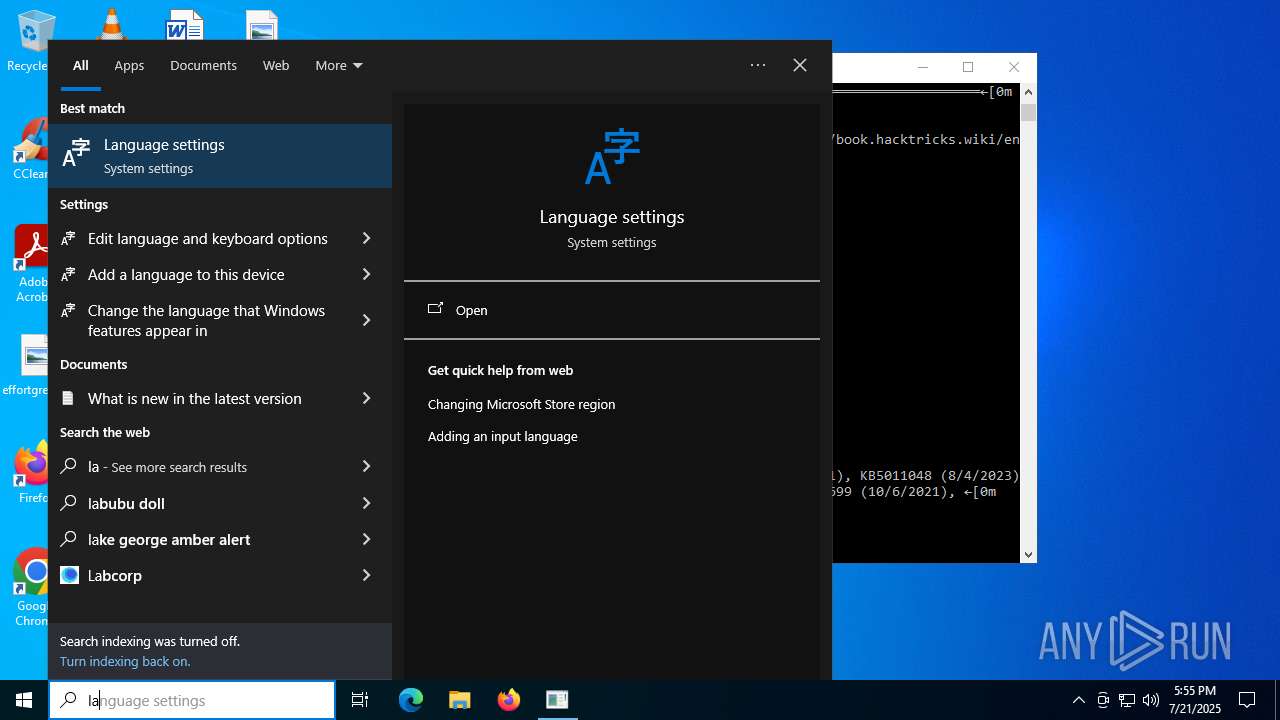Expand labubu doll suggestion arrow
This screenshot has height=720, width=1280.
coord(366,502)
